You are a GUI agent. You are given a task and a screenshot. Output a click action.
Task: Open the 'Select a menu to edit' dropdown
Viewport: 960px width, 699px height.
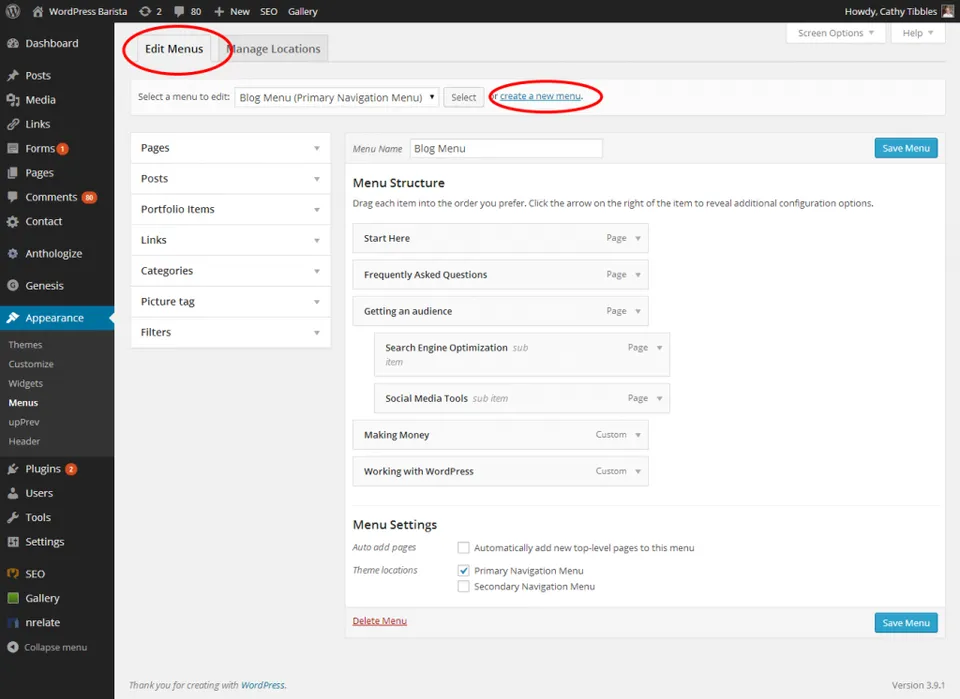click(x=336, y=97)
